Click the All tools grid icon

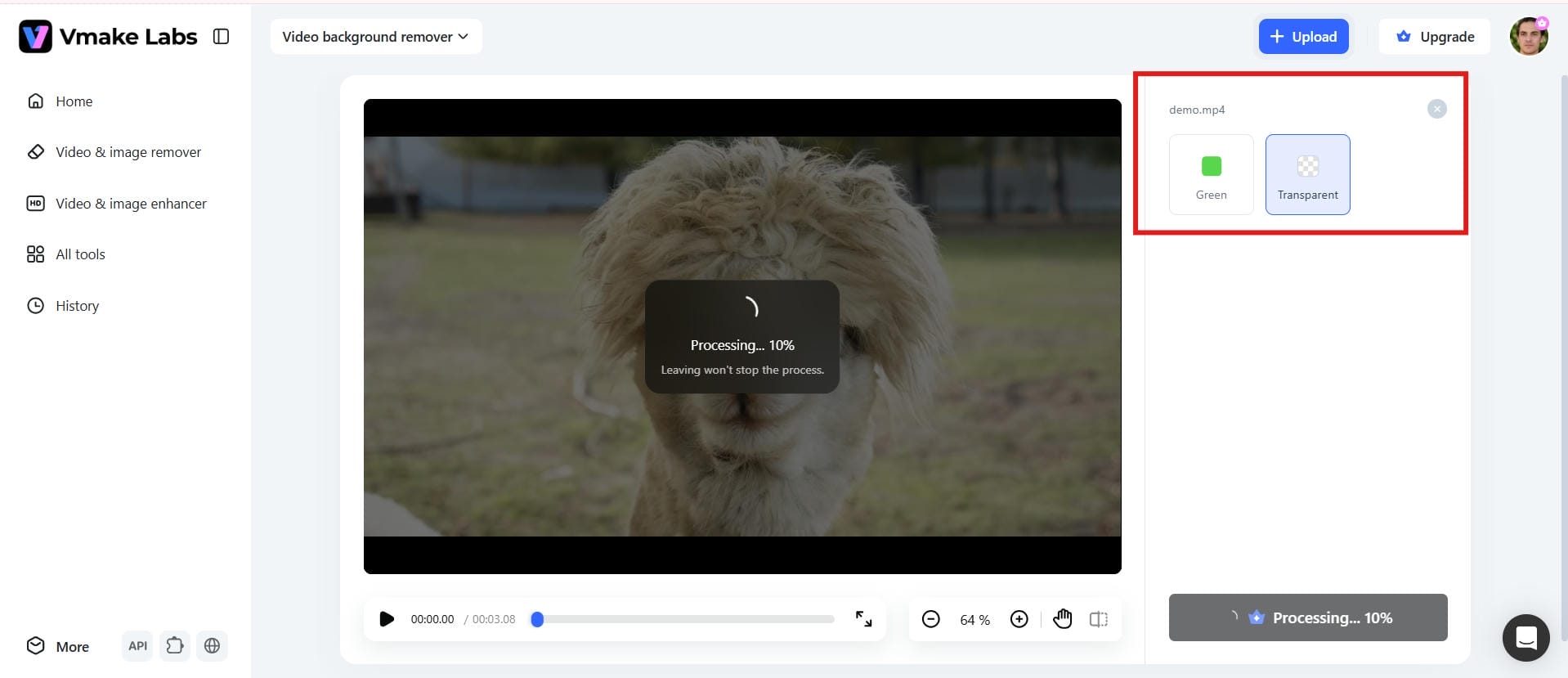pos(35,254)
